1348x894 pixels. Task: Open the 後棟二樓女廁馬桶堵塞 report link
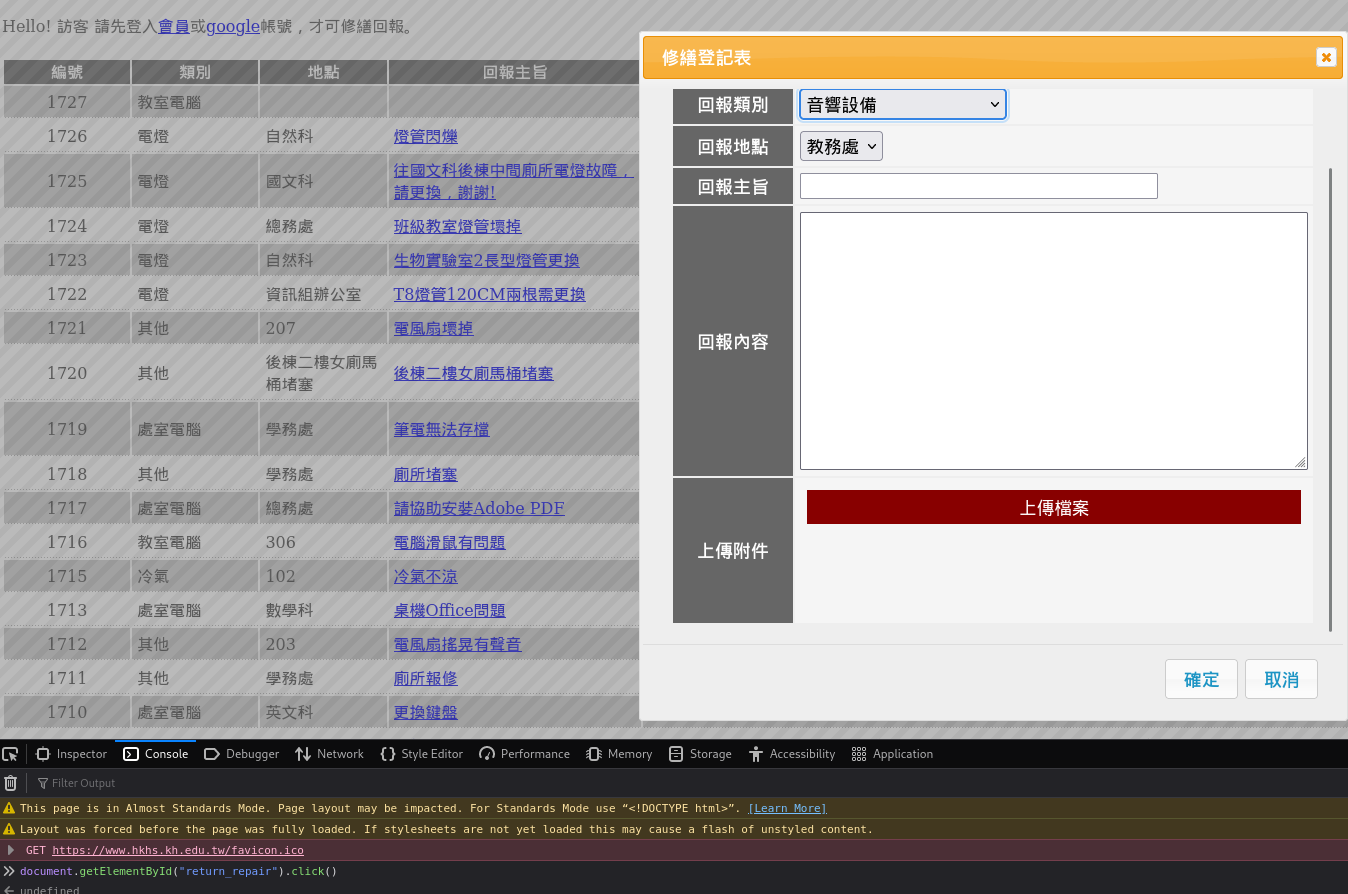pyautogui.click(x=474, y=373)
